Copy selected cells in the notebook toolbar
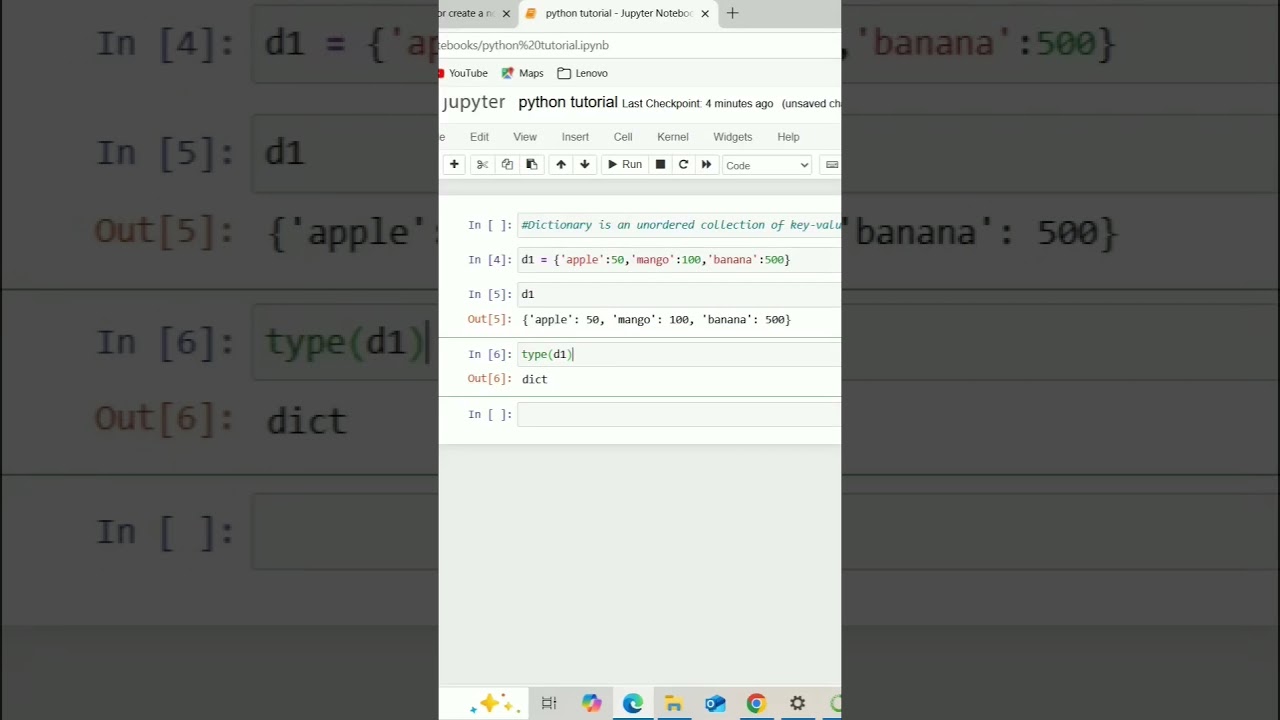Image resolution: width=1280 pixels, height=720 pixels. click(x=507, y=165)
